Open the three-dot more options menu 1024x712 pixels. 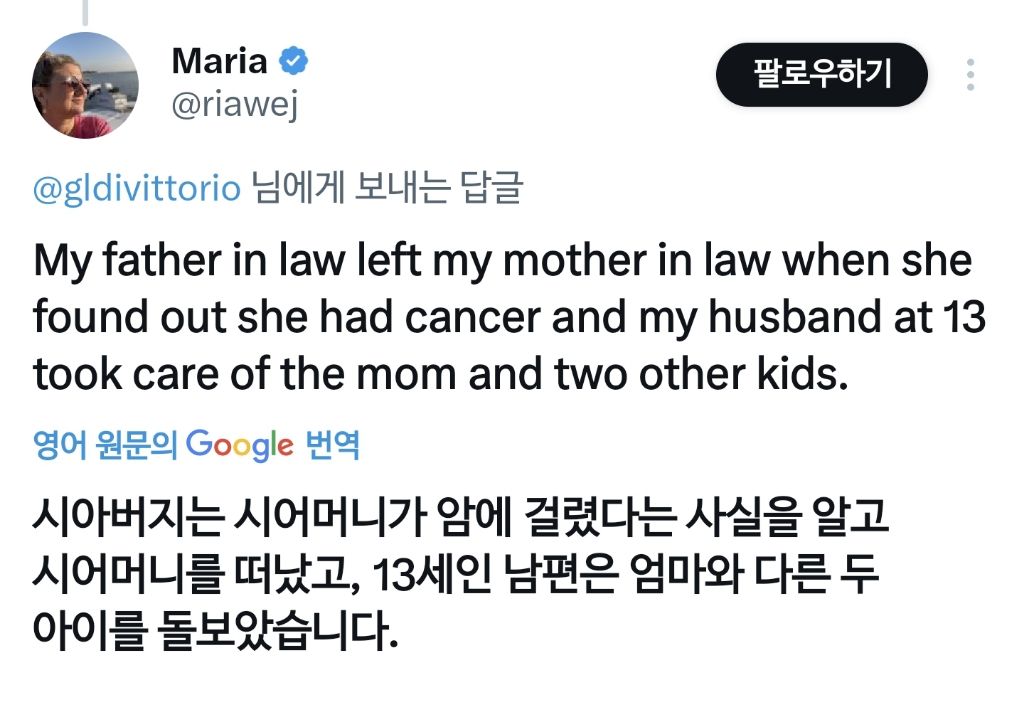970,76
